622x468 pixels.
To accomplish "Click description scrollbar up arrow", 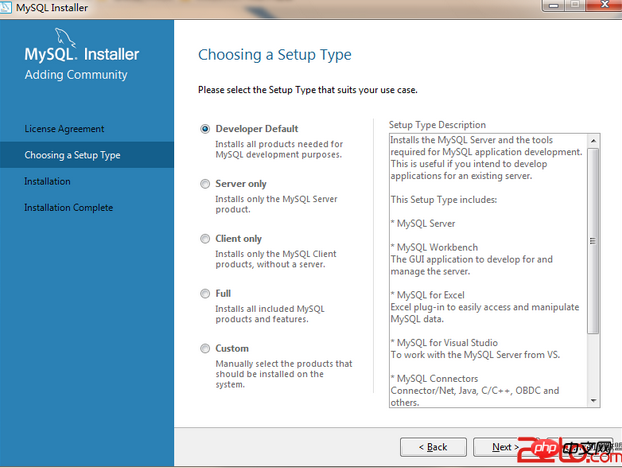I will [593, 141].
